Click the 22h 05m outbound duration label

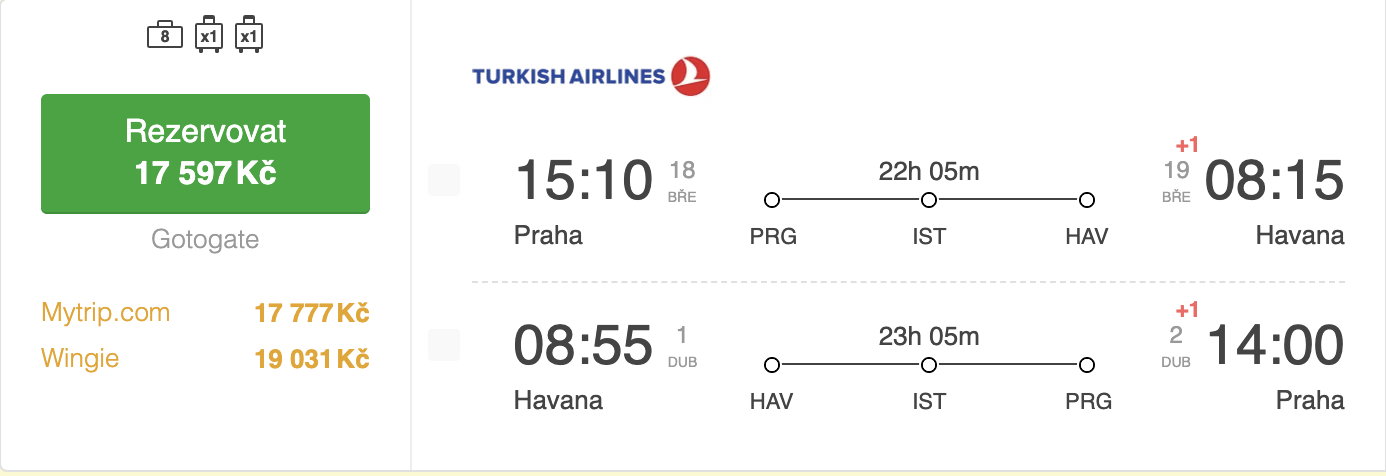[x=929, y=172]
